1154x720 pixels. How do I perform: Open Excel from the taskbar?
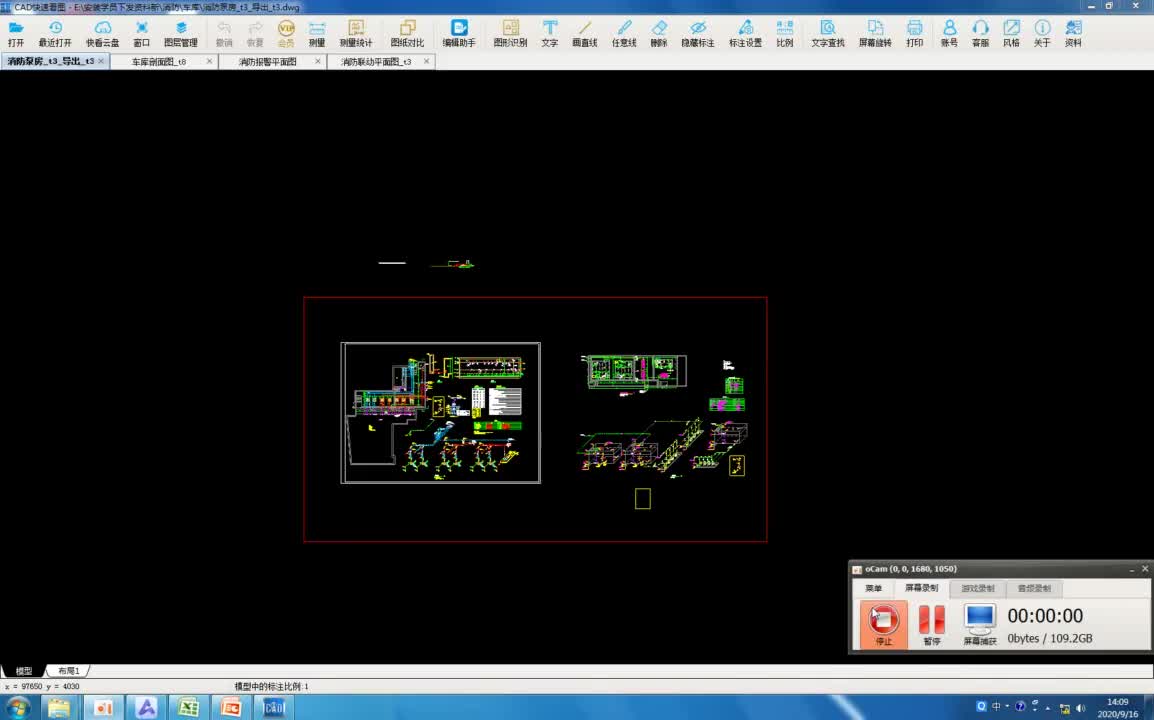click(188, 708)
